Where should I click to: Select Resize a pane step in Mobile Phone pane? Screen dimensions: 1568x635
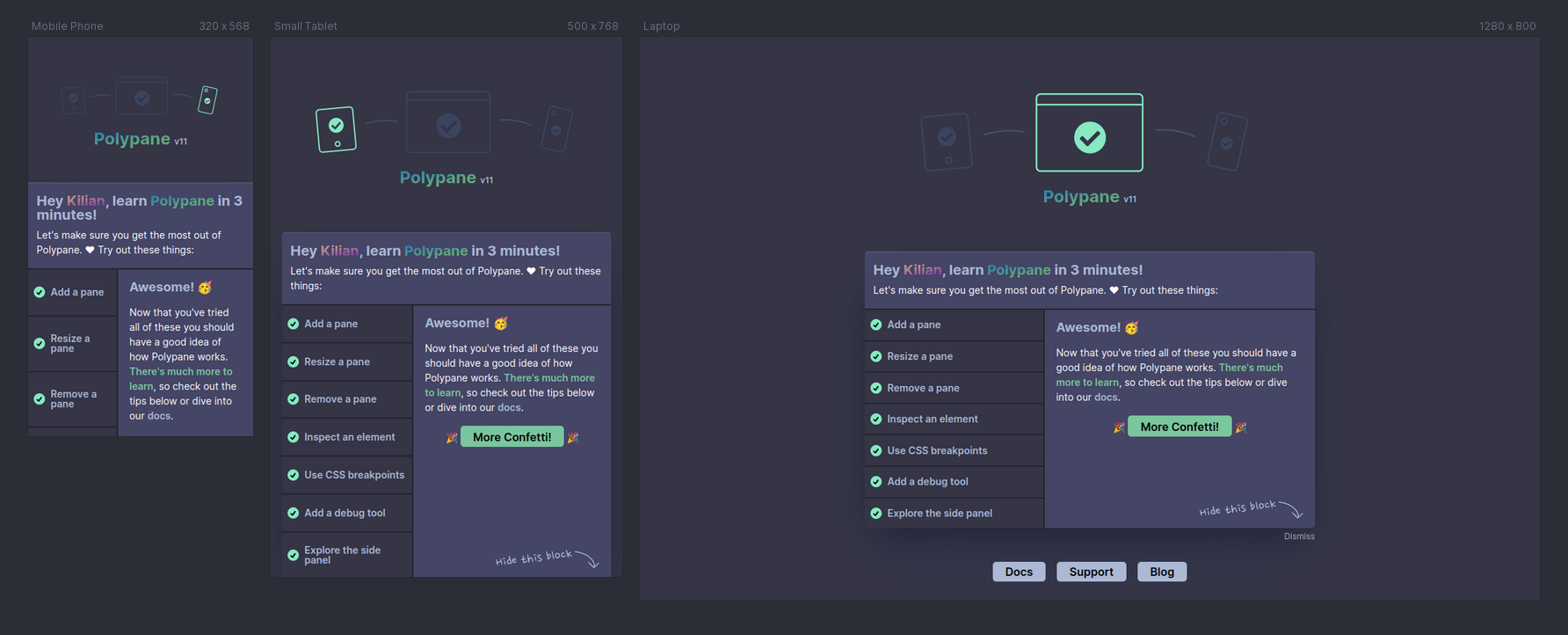pos(72,344)
